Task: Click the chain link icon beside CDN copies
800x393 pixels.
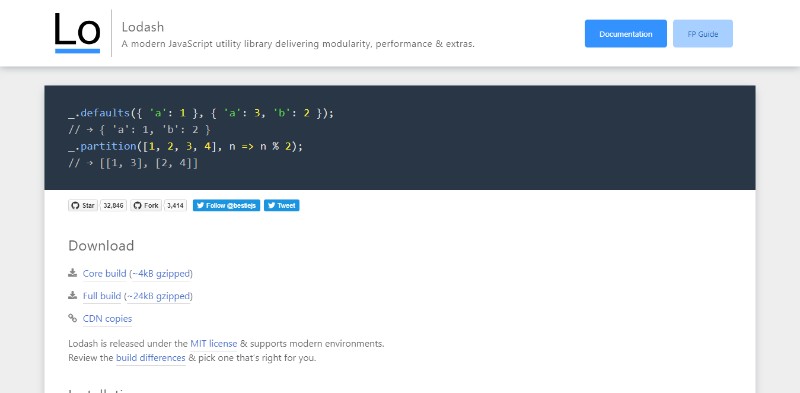Action: coord(72,318)
